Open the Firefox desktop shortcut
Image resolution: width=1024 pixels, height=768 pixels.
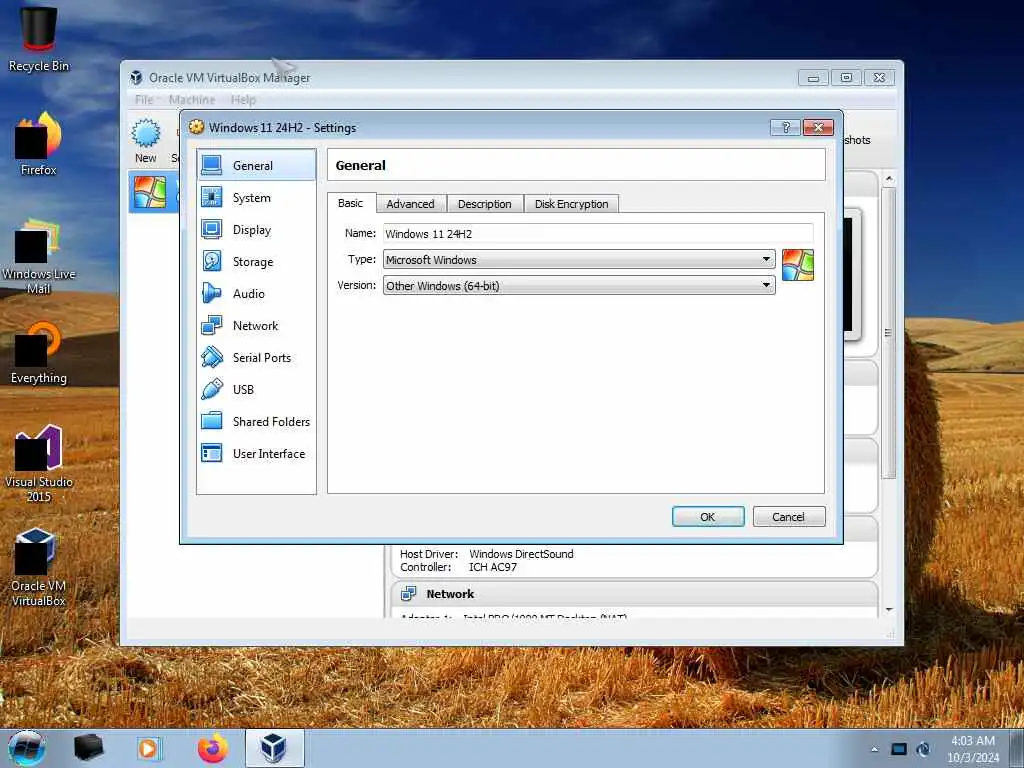tap(39, 144)
